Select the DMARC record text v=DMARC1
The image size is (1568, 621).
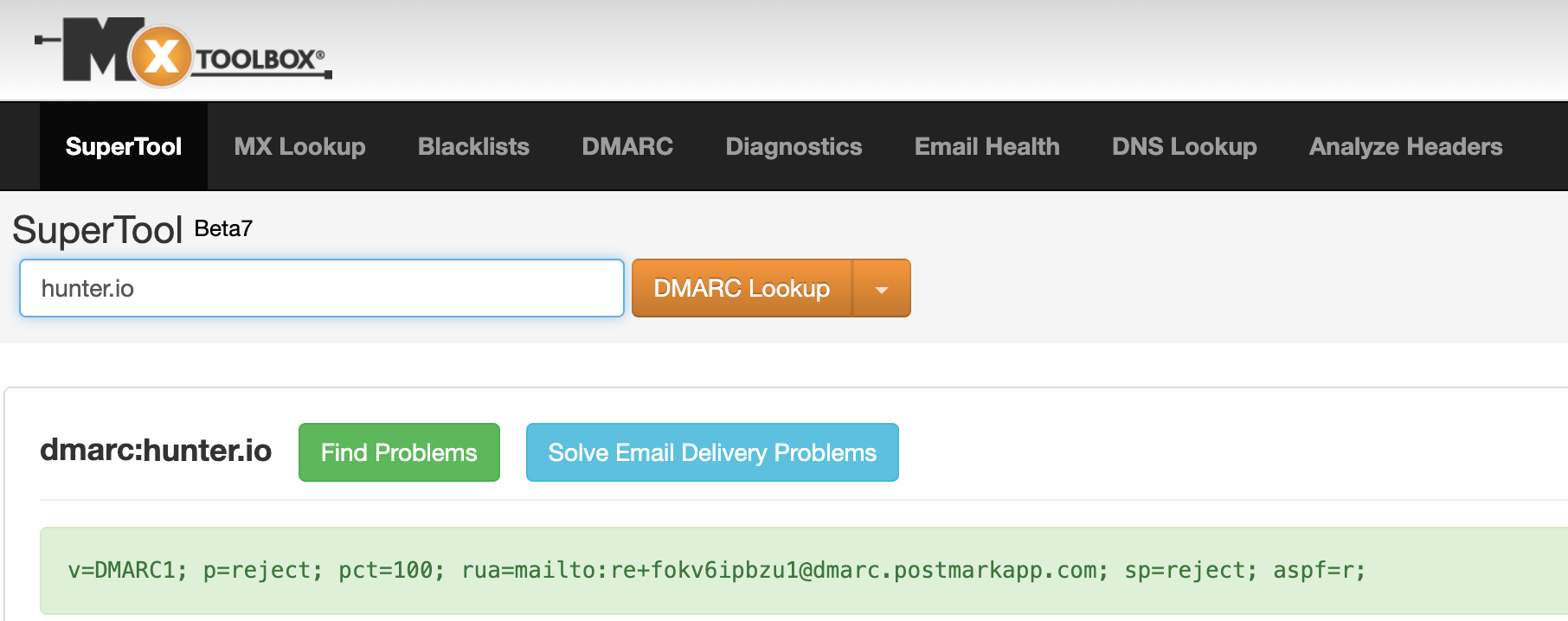click(717, 570)
